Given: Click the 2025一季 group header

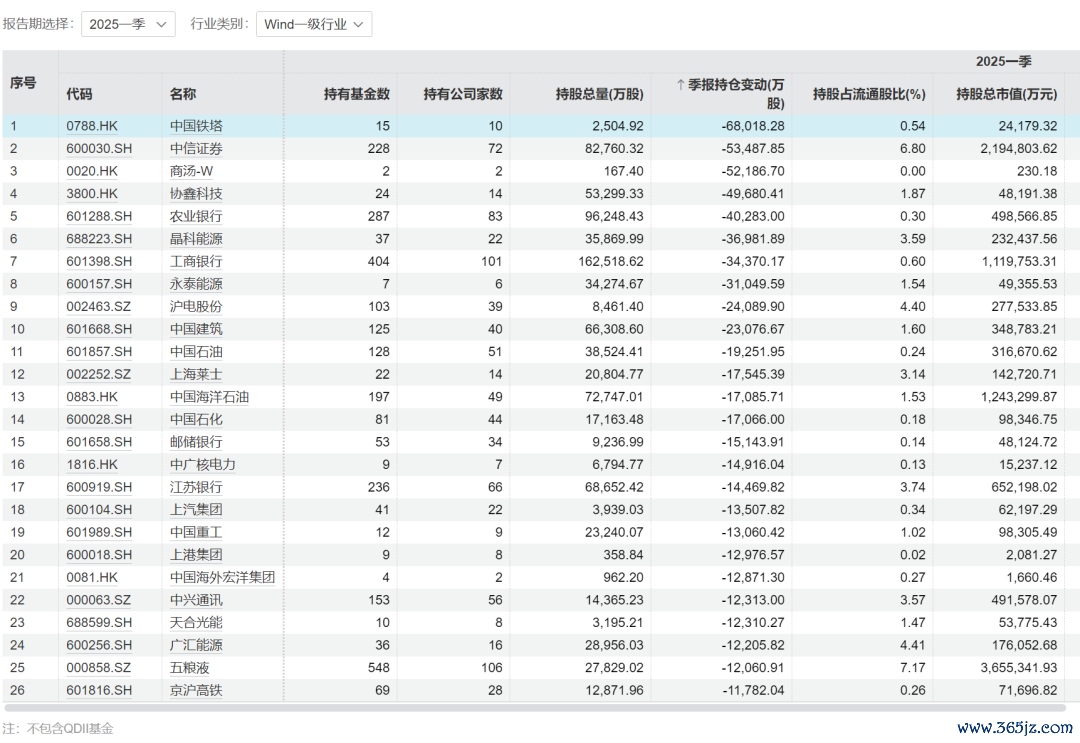Looking at the screenshot, I should [1004, 61].
